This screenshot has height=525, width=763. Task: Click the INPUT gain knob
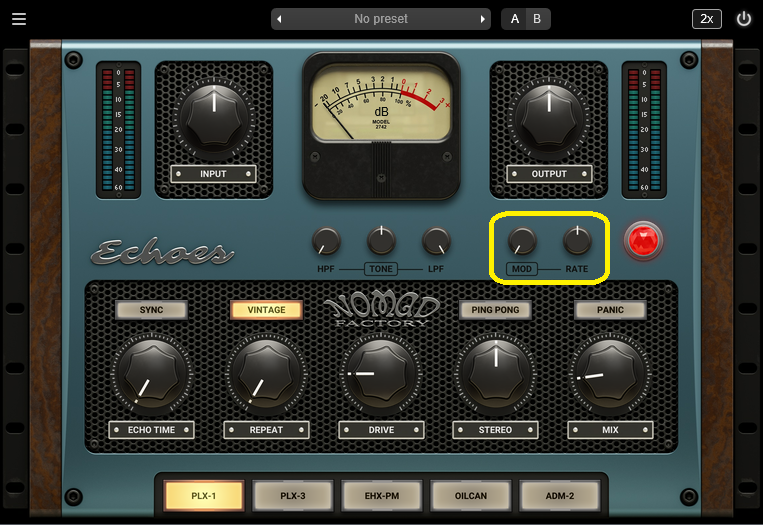pos(214,118)
